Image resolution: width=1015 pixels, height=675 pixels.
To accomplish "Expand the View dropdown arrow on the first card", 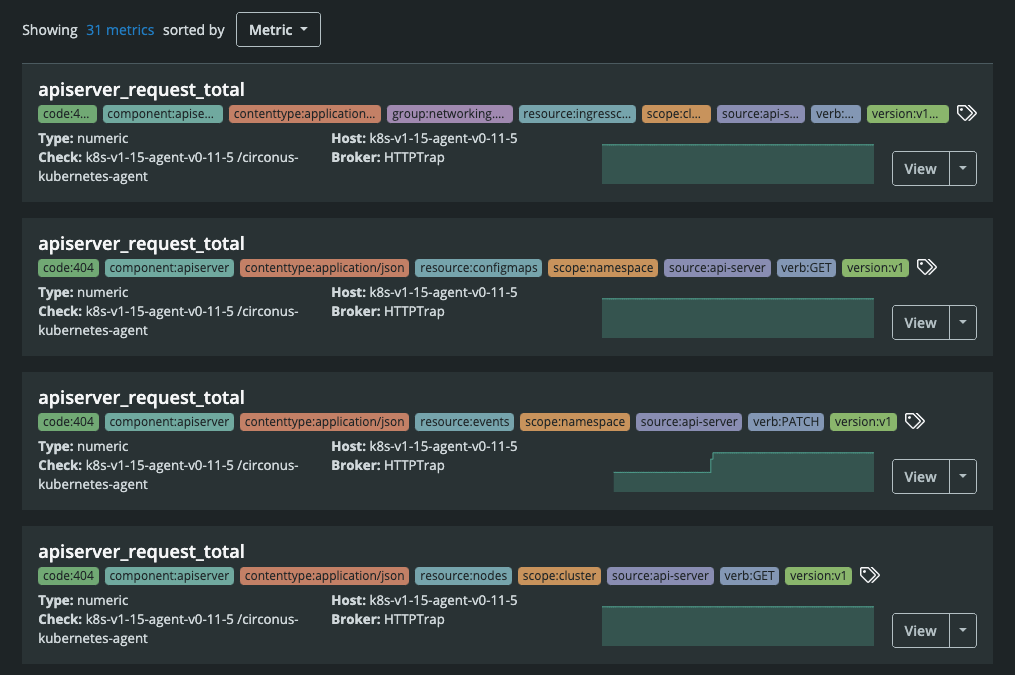I will (x=962, y=168).
